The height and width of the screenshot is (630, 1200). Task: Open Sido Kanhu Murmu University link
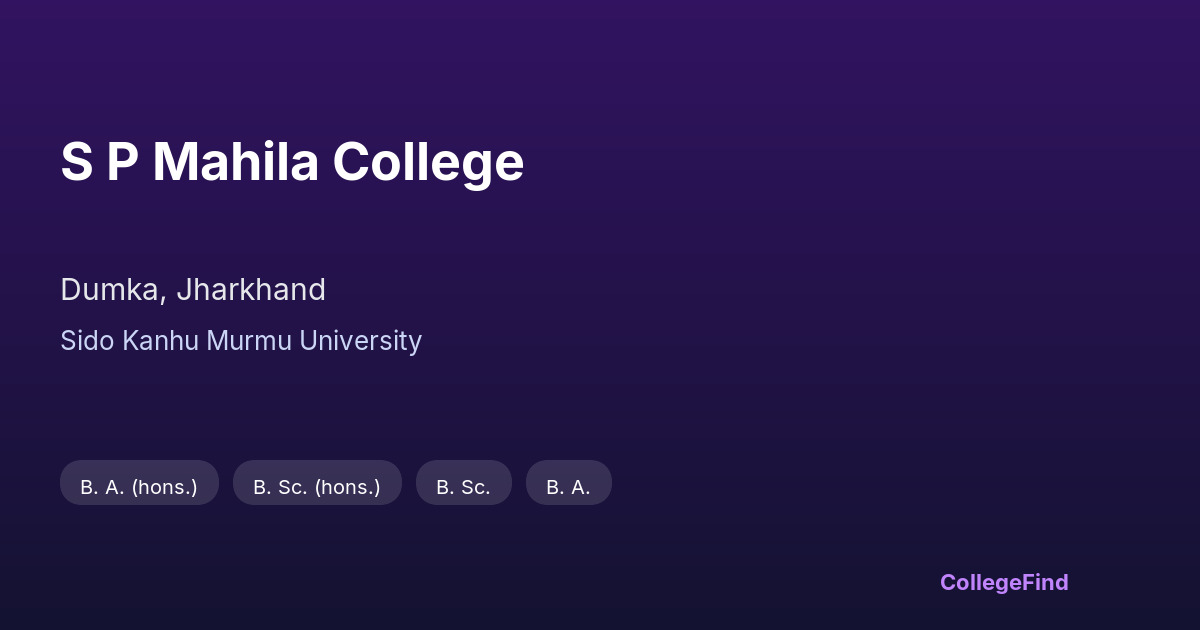click(241, 341)
